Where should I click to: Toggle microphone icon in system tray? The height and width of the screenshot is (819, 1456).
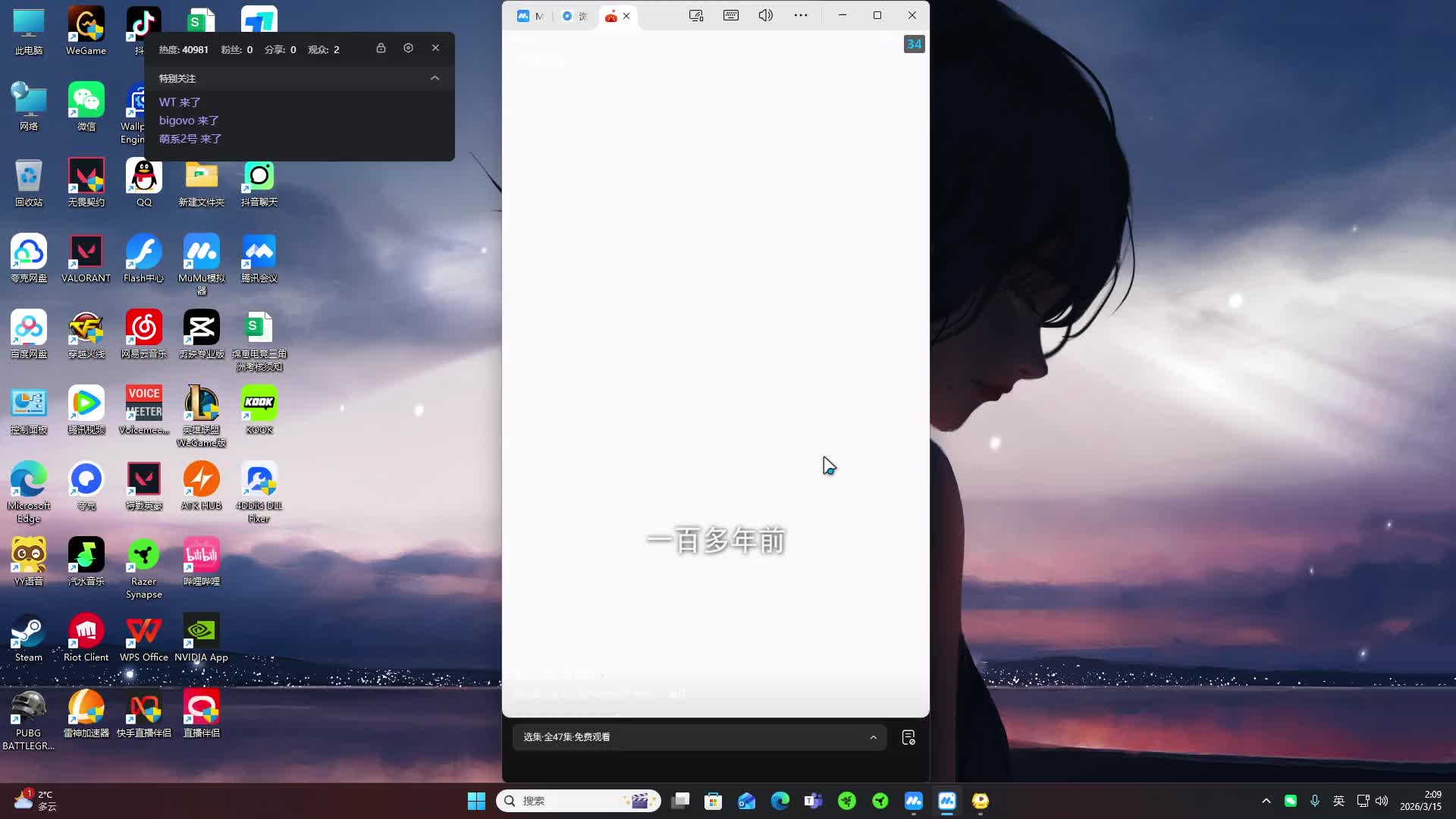(1314, 801)
